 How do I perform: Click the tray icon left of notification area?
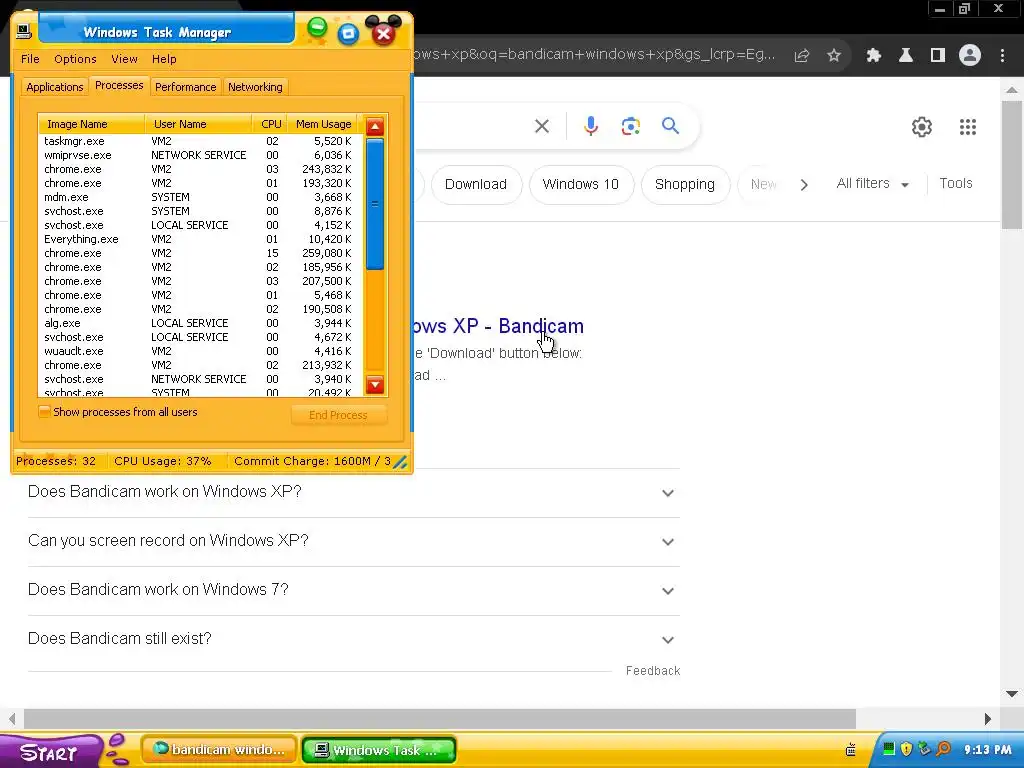(850, 750)
